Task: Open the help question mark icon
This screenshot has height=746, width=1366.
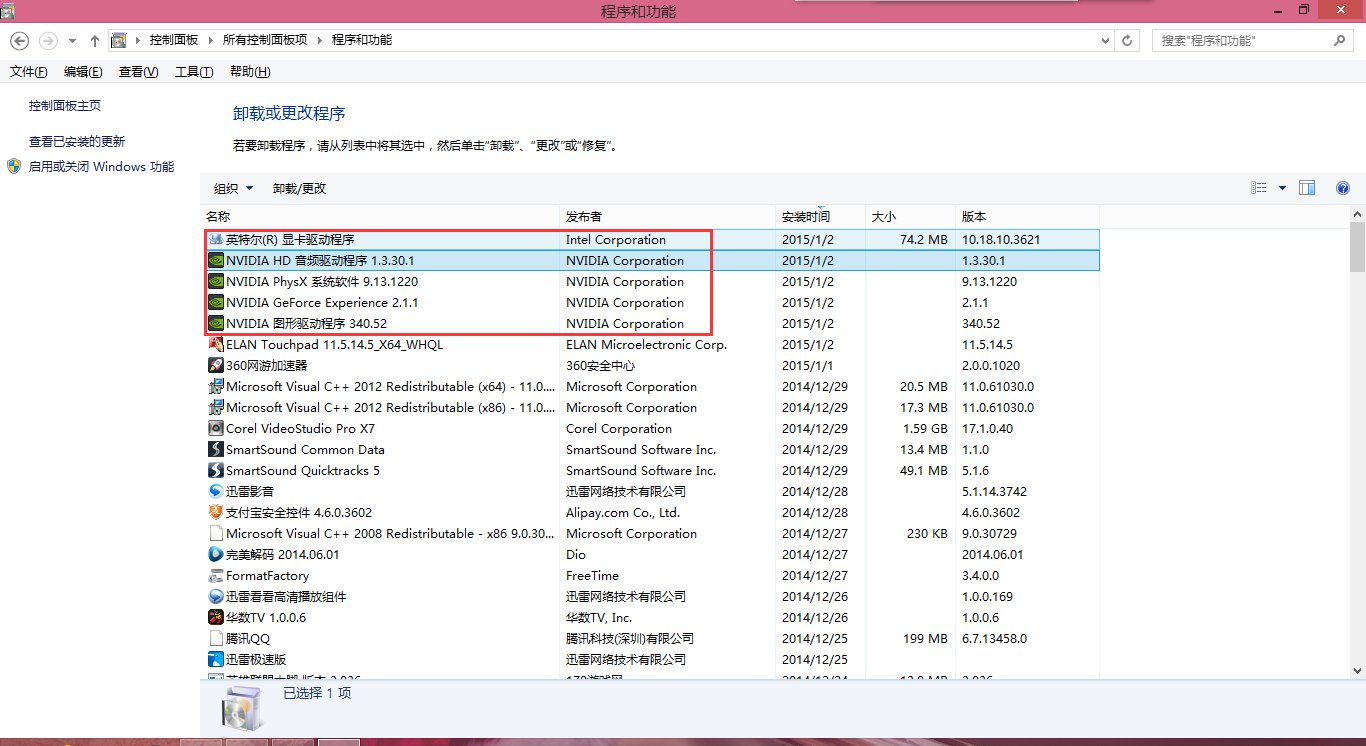Action: tap(1342, 188)
